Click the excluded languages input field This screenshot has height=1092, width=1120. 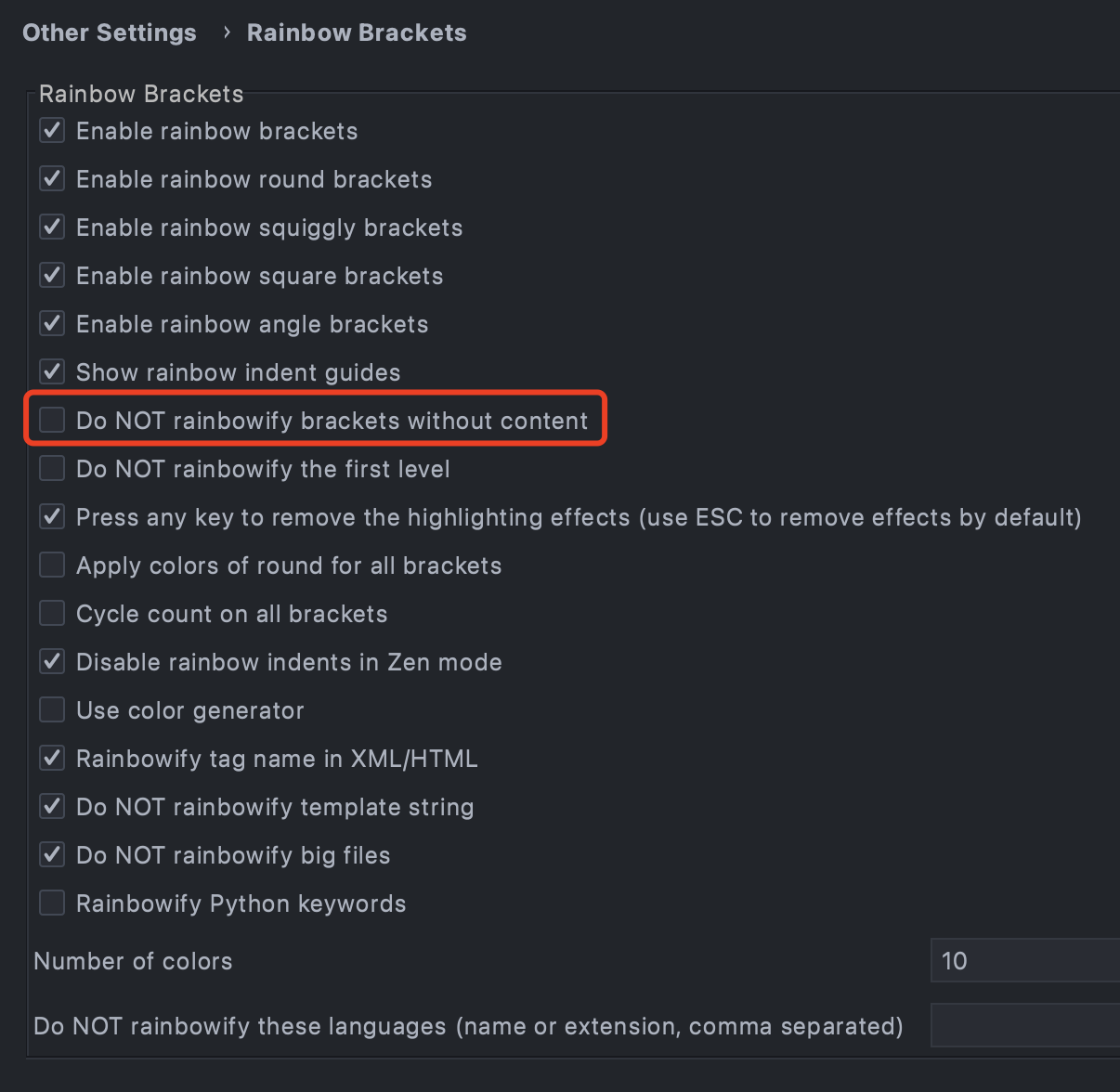click(1022, 1025)
